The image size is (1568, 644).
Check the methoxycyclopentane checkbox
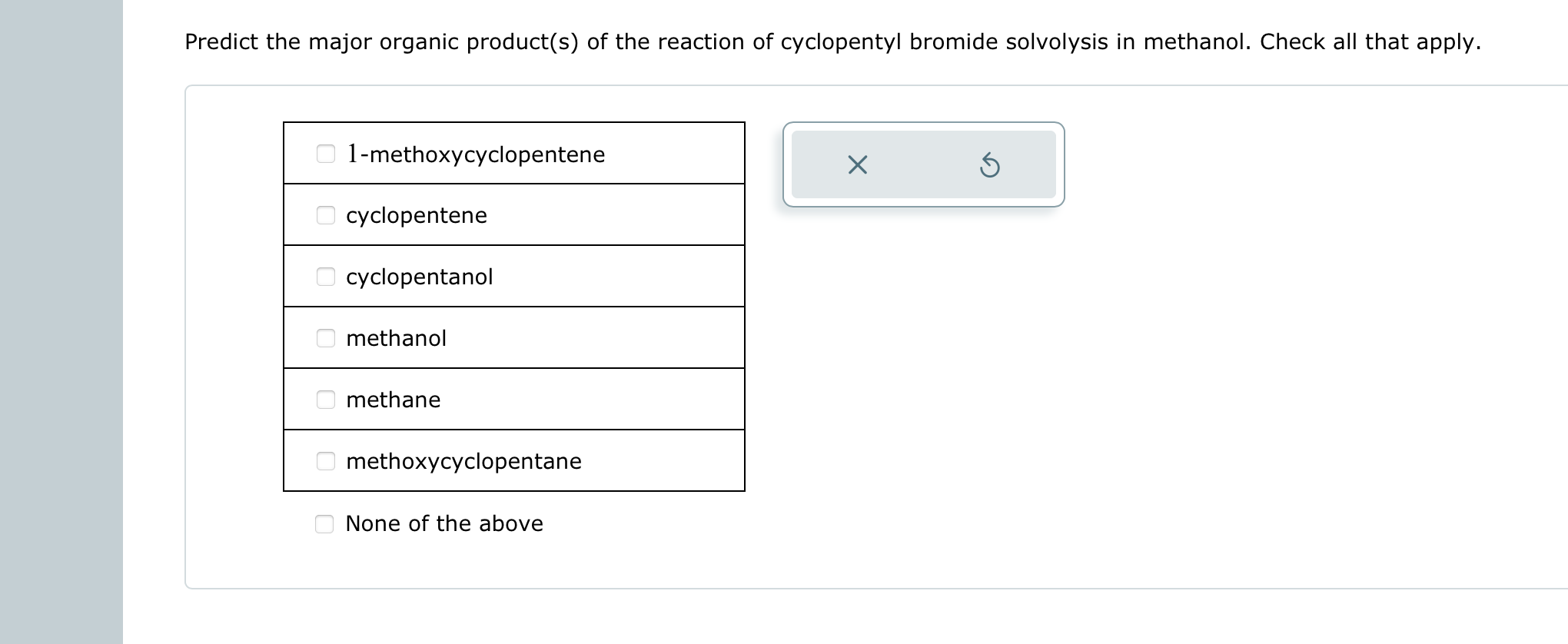pos(325,461)
